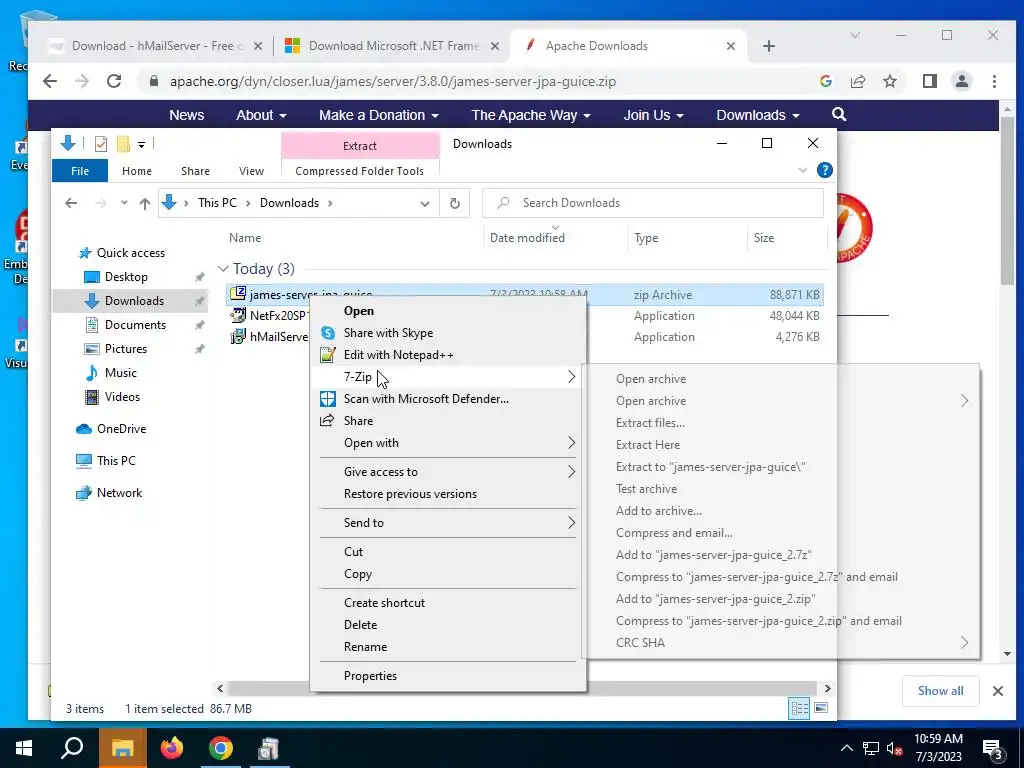Image resolution: width=1024 pixels, height=768 pixels.
Task: Click the Chrome profile avatar icon
Action: [962, 81]
